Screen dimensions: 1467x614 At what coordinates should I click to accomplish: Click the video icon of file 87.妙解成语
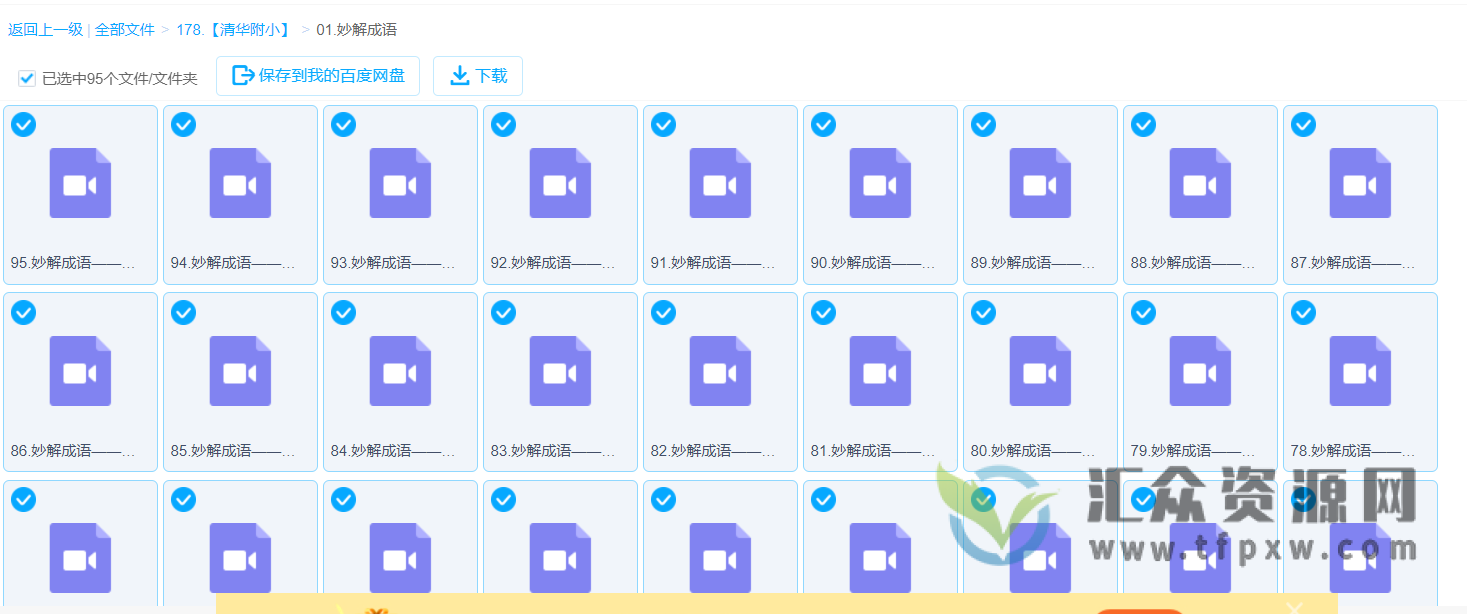(x=1360, y=183)
